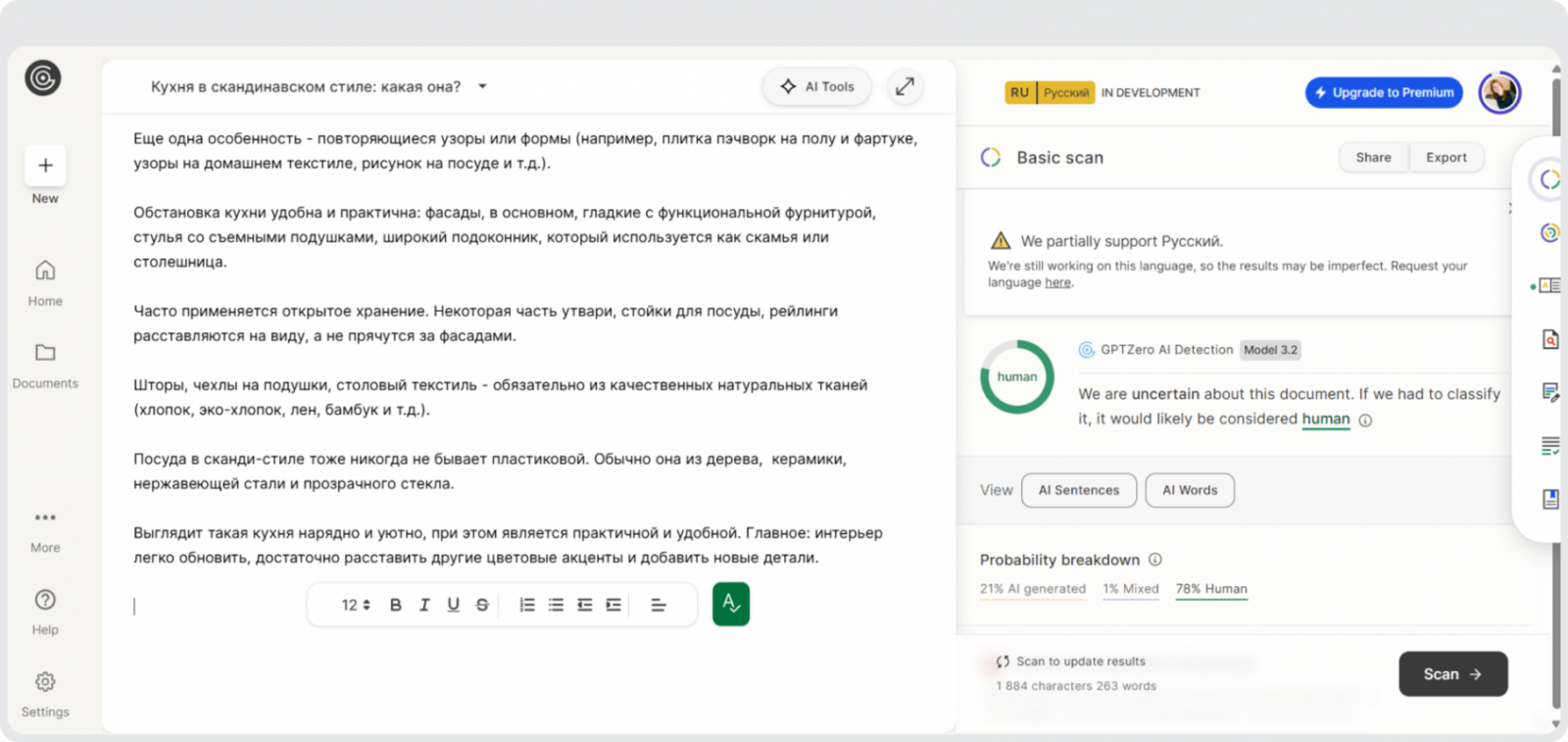
Task: Toggle bold formatting in the editor toolbar
Action: point(396,605)
